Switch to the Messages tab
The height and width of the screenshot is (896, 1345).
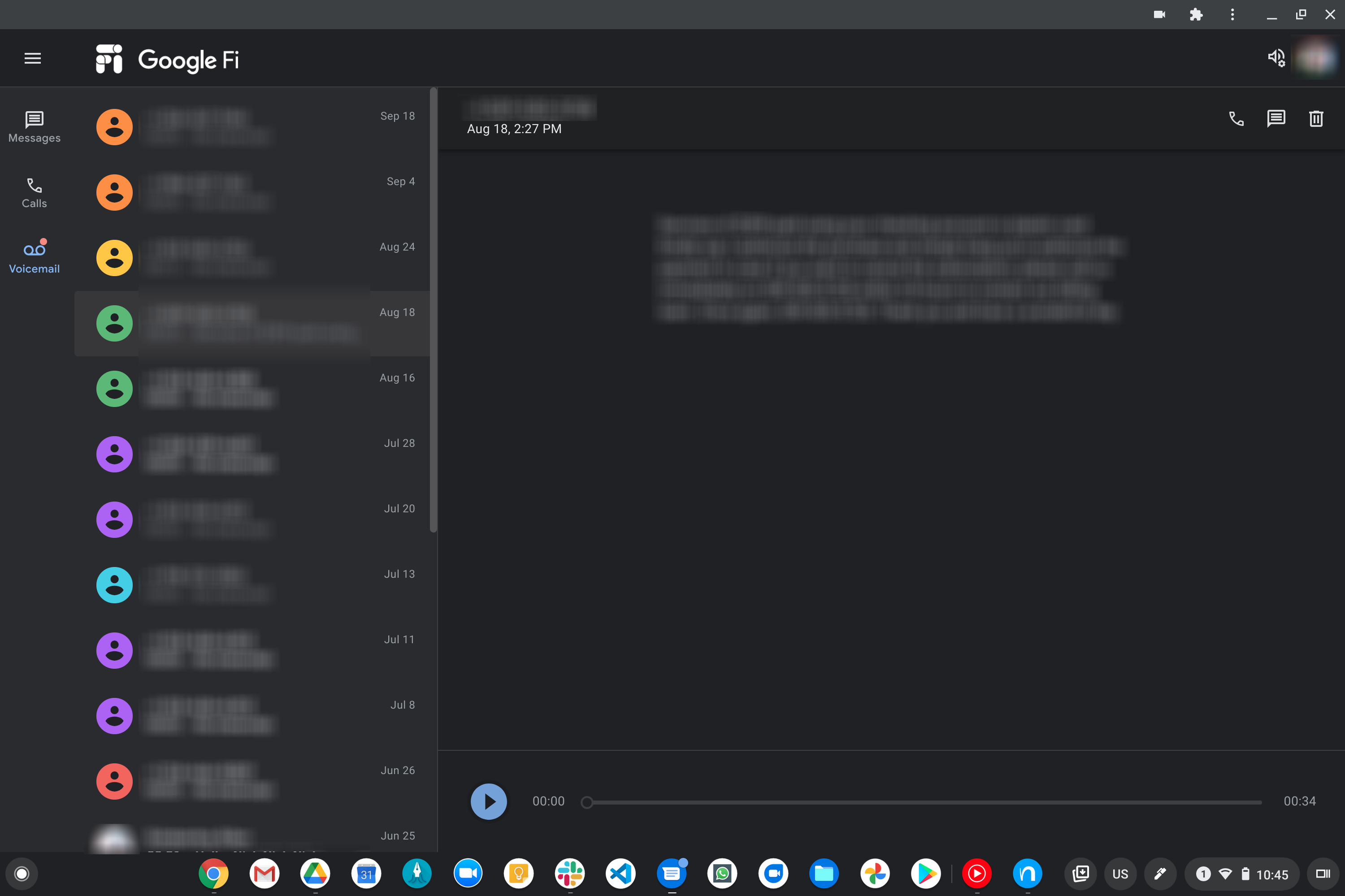34,127
